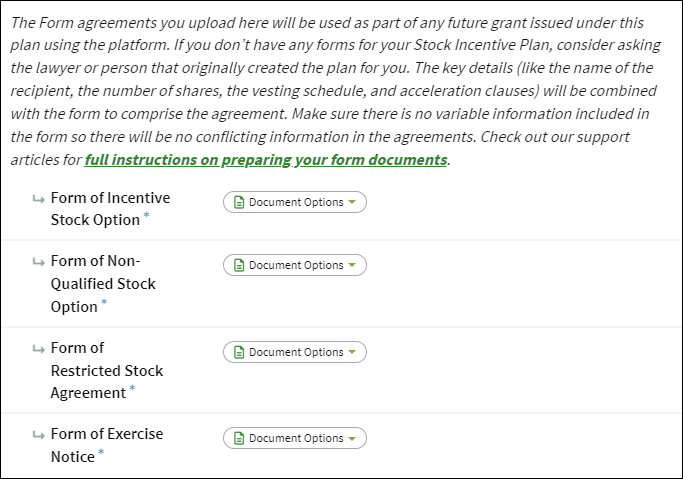Open Document Options dropdown for Incentive Stock Option
683x479 pixels.
pyautogui.click(x=295, y=202)
